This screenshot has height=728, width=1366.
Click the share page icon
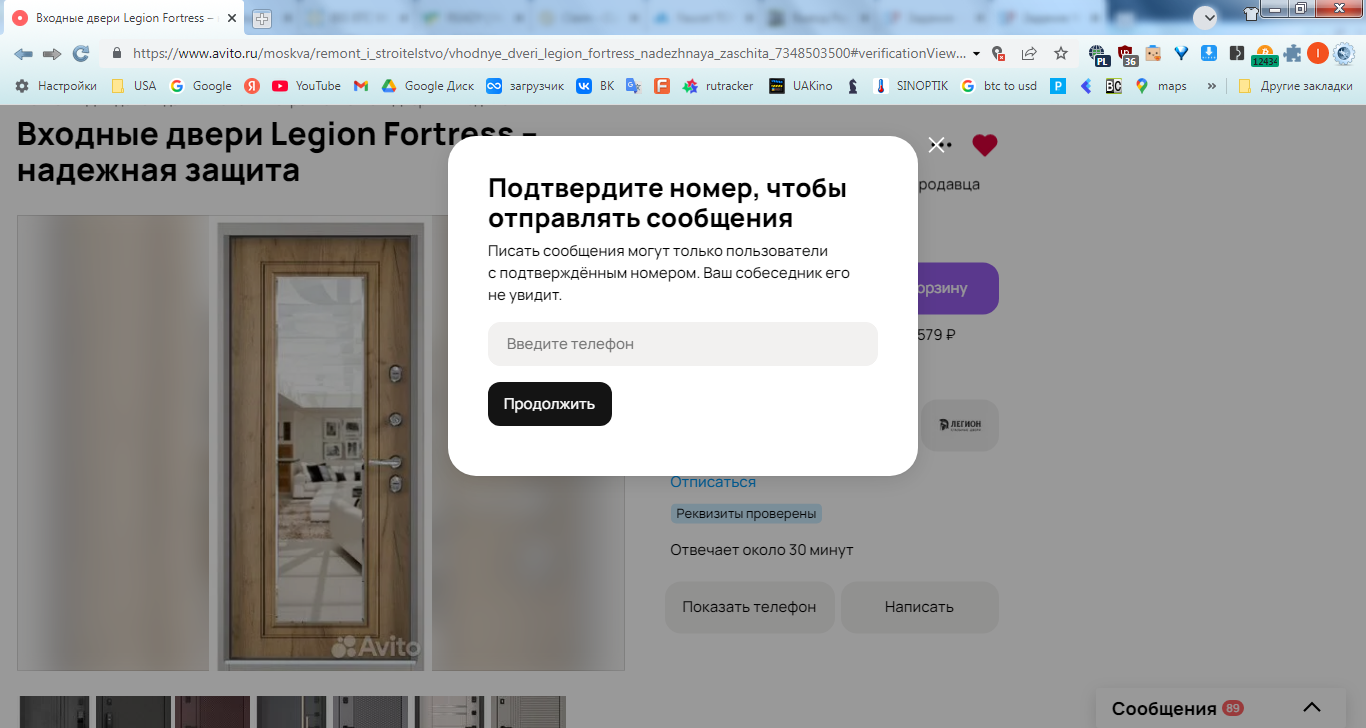[x=1029, y=54]
